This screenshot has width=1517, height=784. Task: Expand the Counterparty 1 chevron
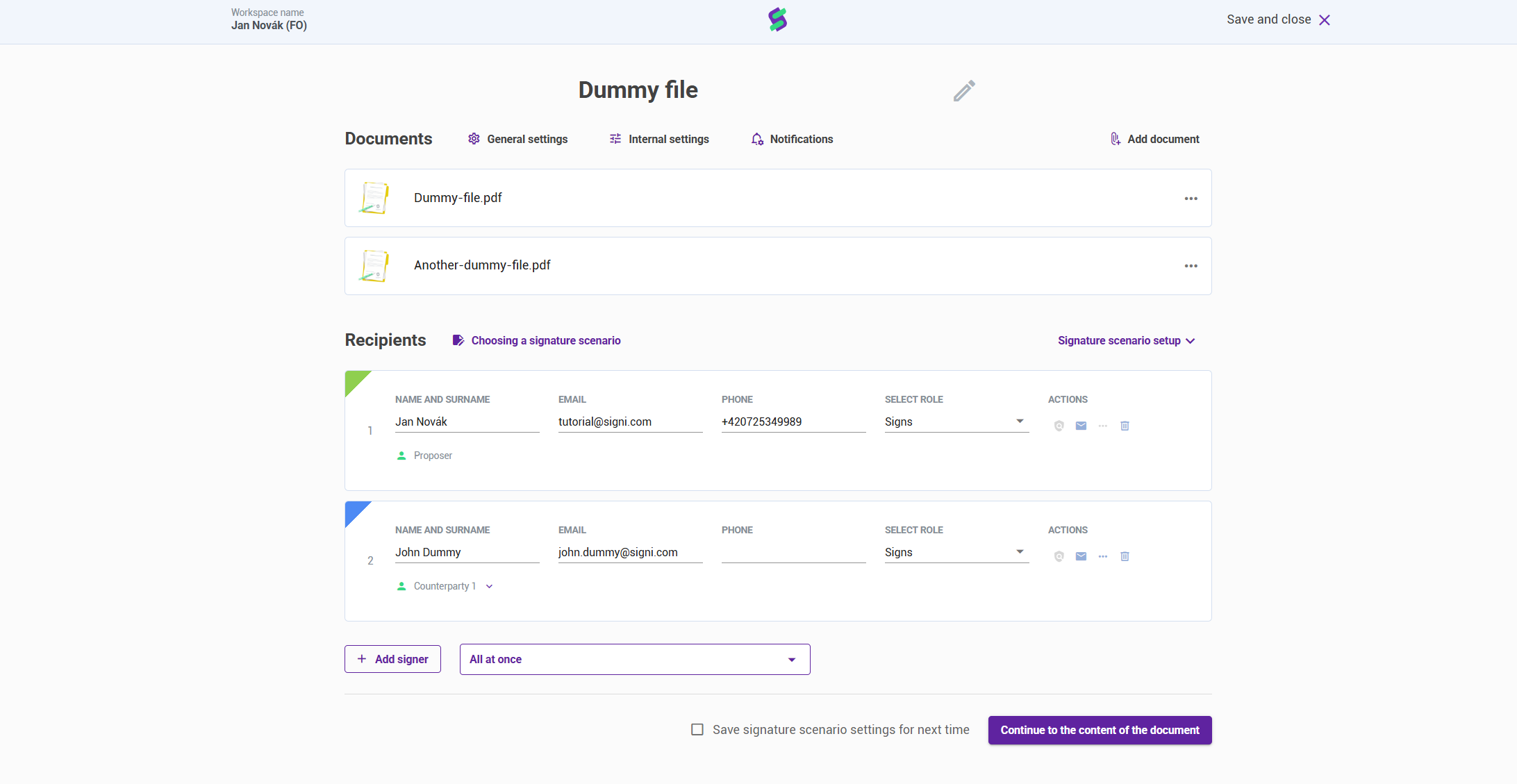(x=489, y=586)
